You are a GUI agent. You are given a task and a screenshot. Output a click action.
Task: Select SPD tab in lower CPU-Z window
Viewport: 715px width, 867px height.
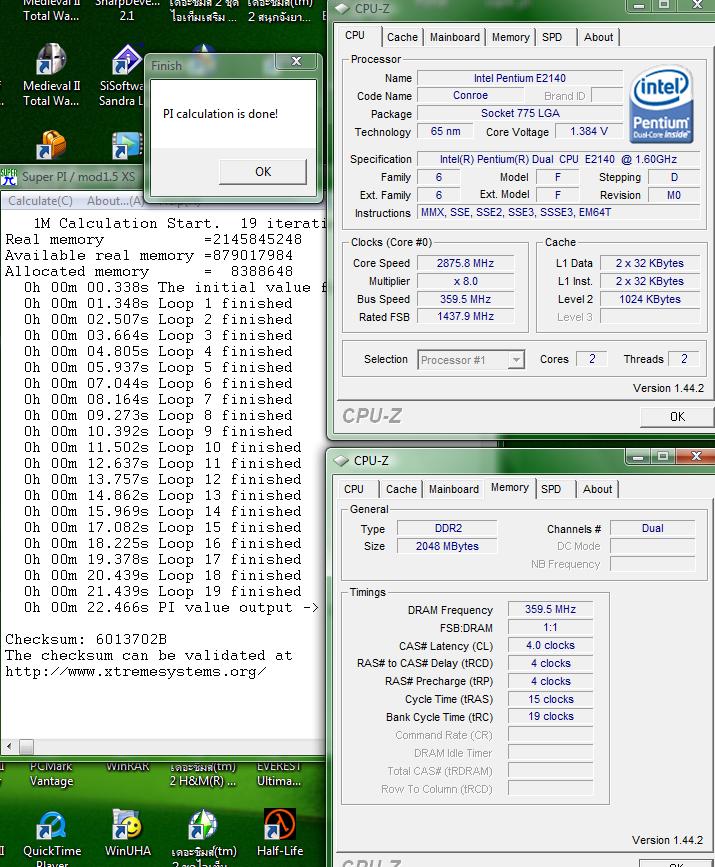(x=551, y=489)
